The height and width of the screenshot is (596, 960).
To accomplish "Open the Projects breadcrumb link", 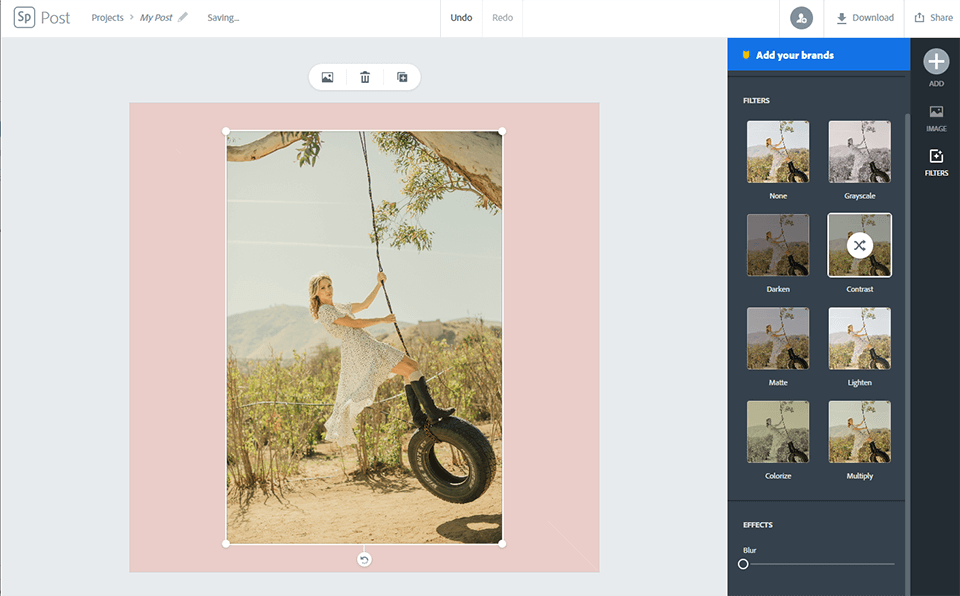I will [x=107, y=18].
